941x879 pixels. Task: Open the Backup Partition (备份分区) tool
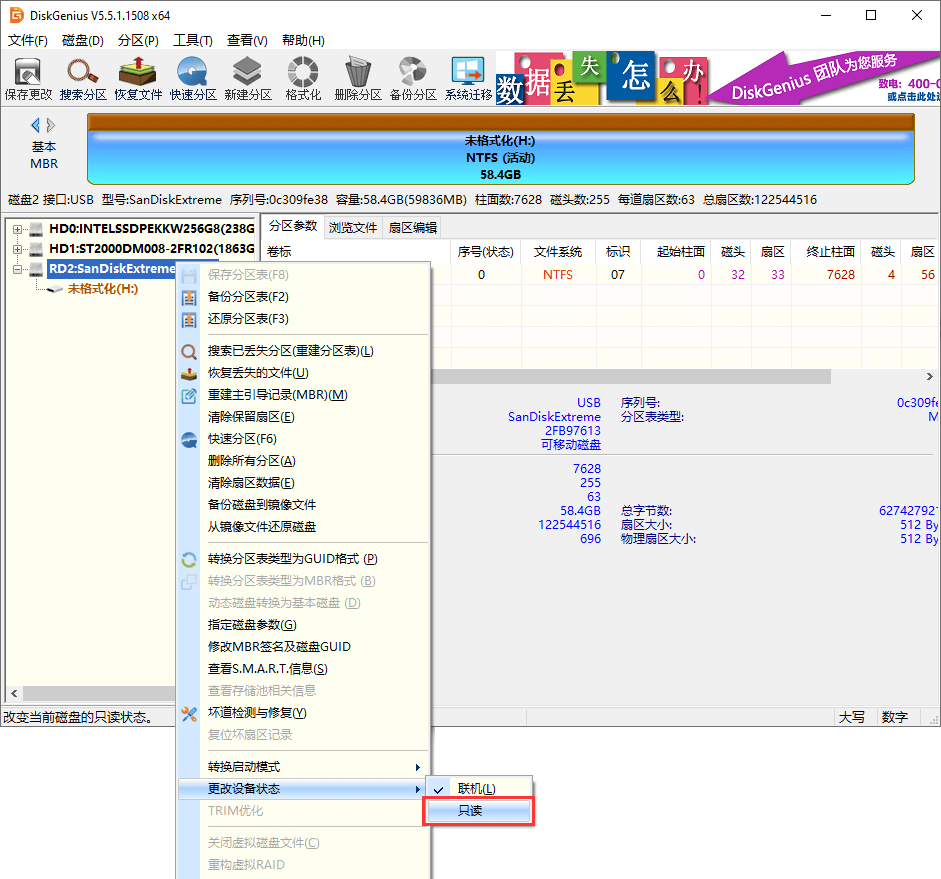413,78
